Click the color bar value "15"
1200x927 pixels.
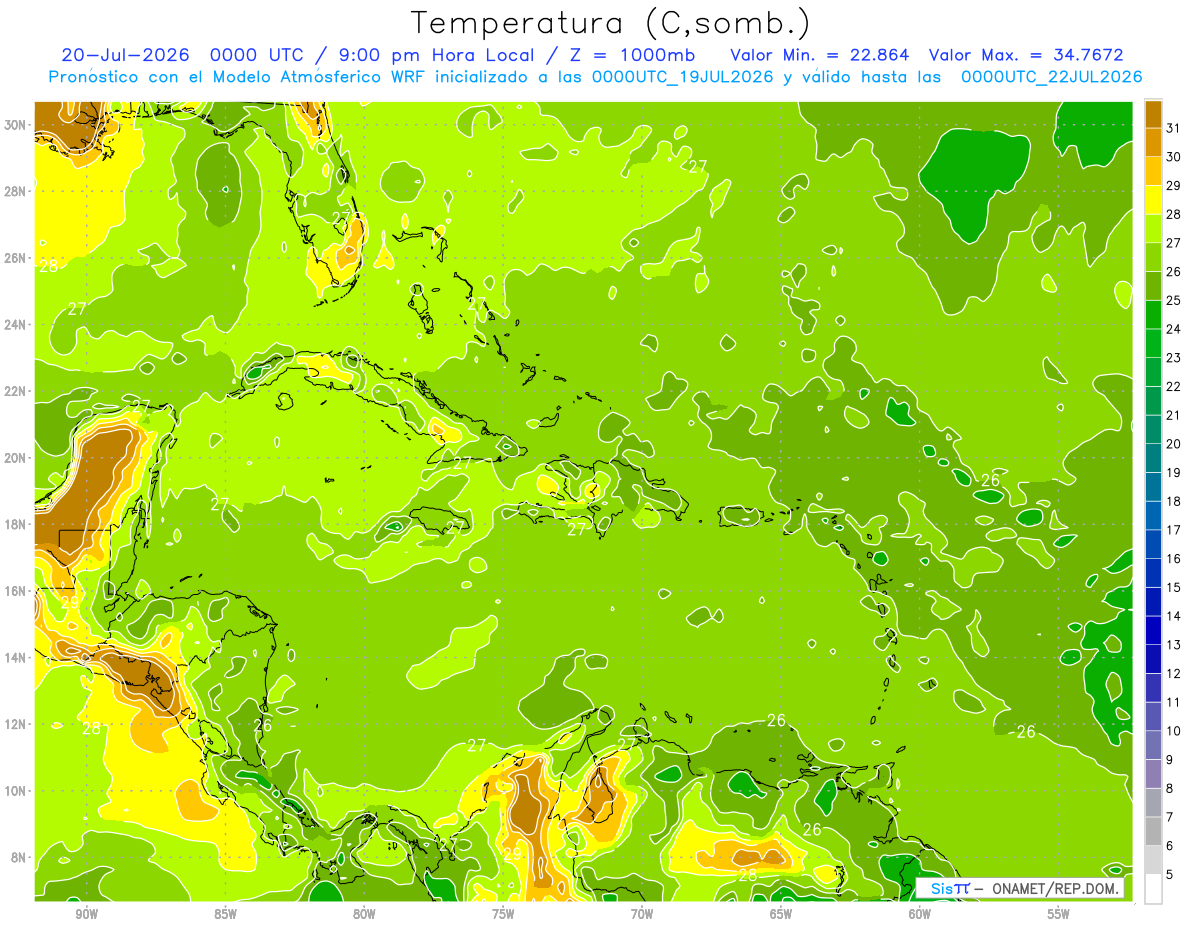pyautogui.click(x=1174, y=588)
